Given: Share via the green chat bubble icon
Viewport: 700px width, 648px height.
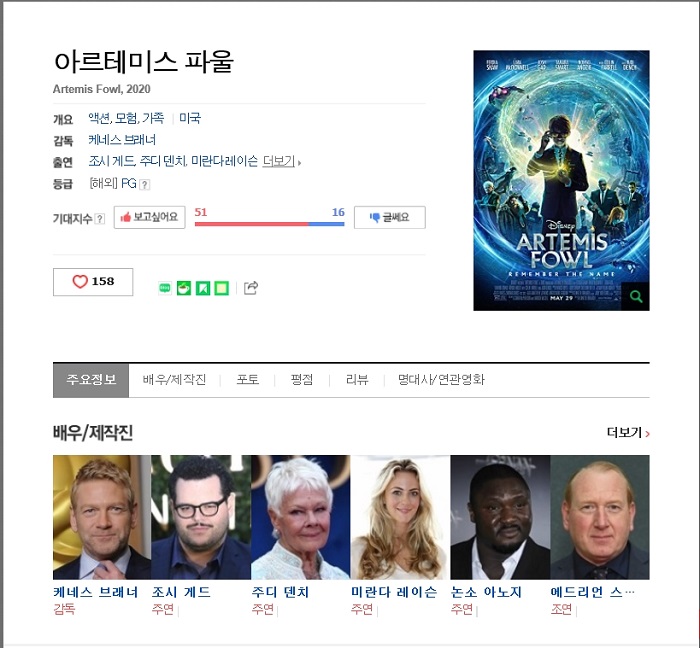Looking at the screenshot, I should (165, 288).
